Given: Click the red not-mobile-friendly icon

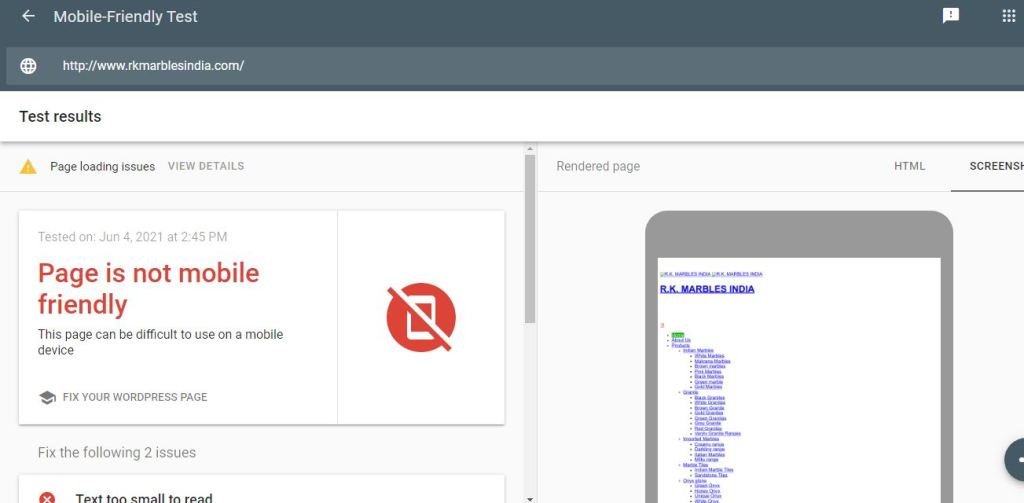Looking at the screenshot, I should 421,317.
